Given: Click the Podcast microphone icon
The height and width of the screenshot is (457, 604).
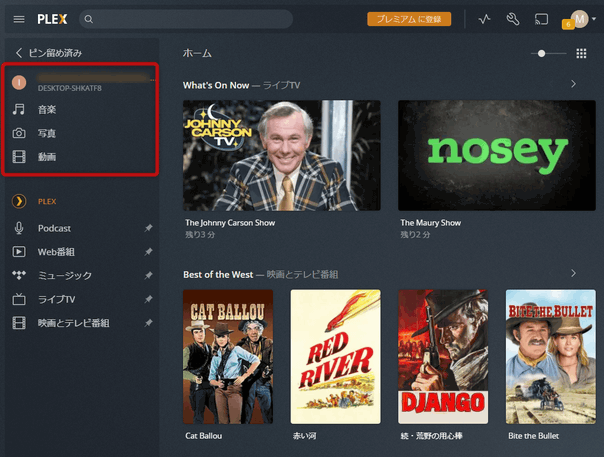Looking at the screenshot, I should (x=19, y=228).
